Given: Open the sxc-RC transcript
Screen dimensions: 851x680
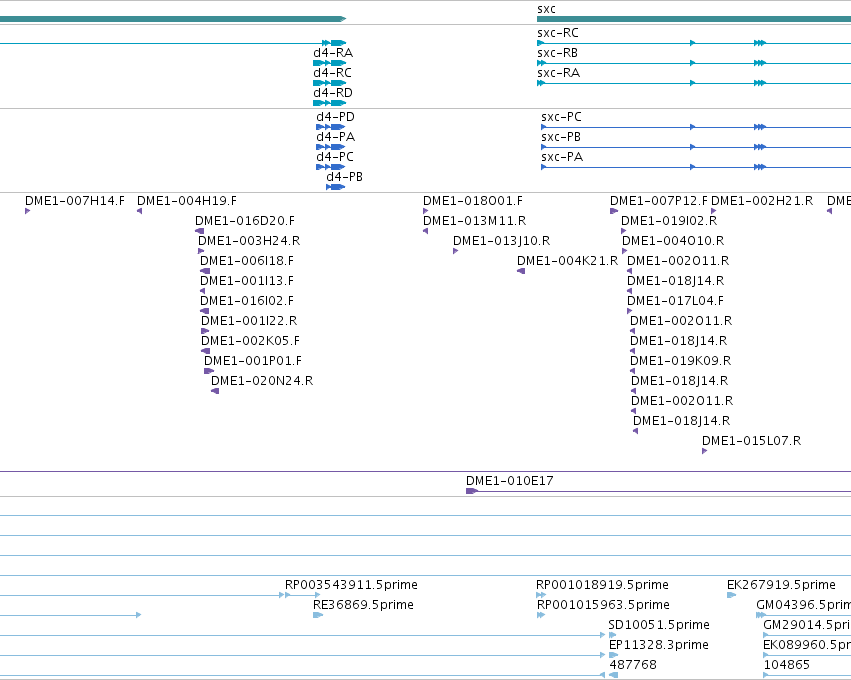Looking at the screenshot, I should pyautogui.click(x=558, y=33).
